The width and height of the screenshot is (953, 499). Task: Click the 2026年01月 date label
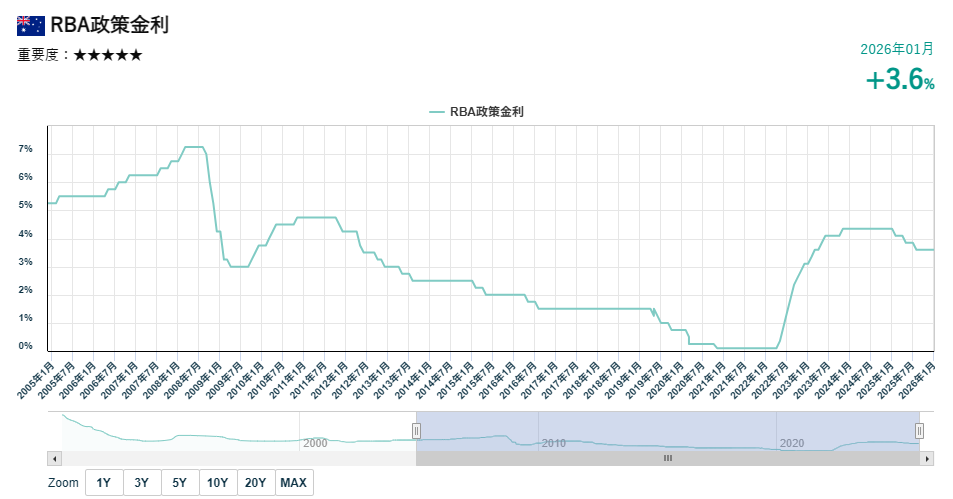(x=897, y=49)
